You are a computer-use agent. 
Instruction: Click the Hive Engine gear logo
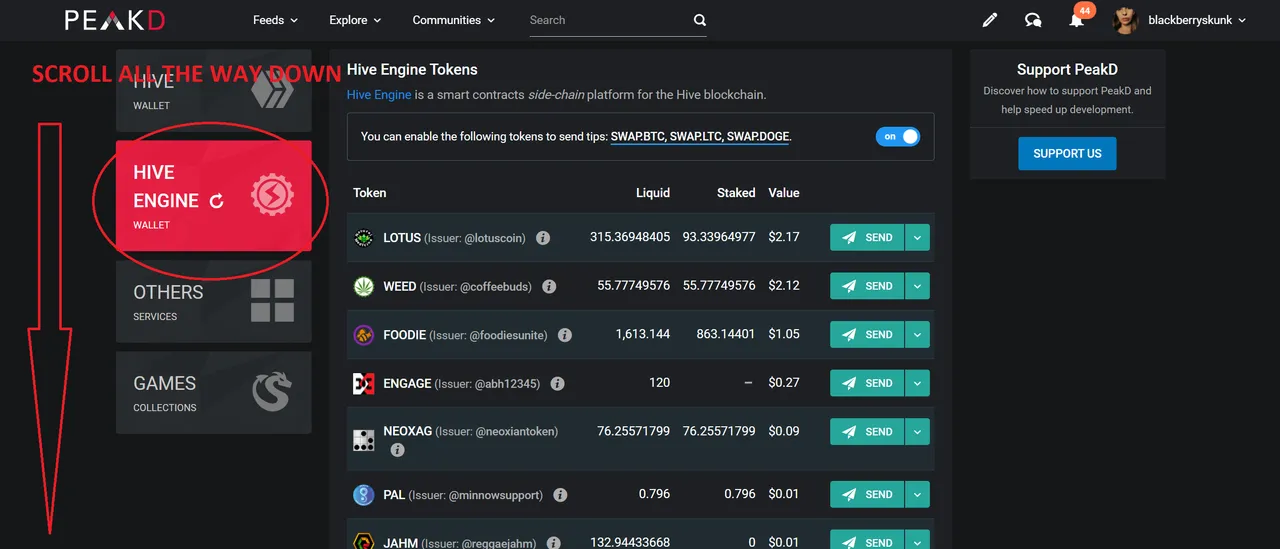271,196
